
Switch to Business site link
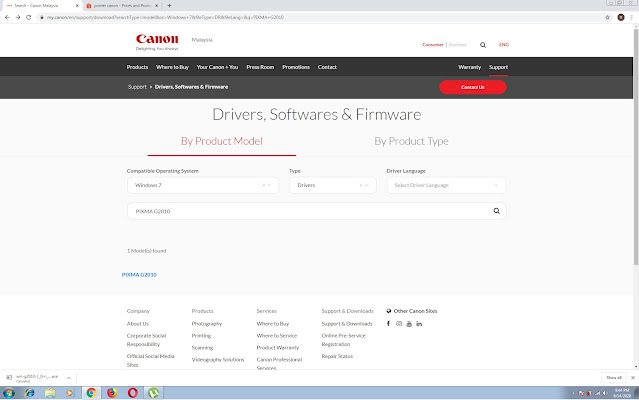457,45
